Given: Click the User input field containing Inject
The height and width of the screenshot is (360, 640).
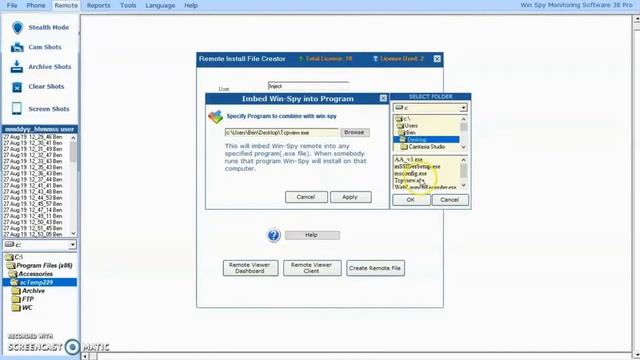Looking at the screenshot, I should (x=308, y=86).
